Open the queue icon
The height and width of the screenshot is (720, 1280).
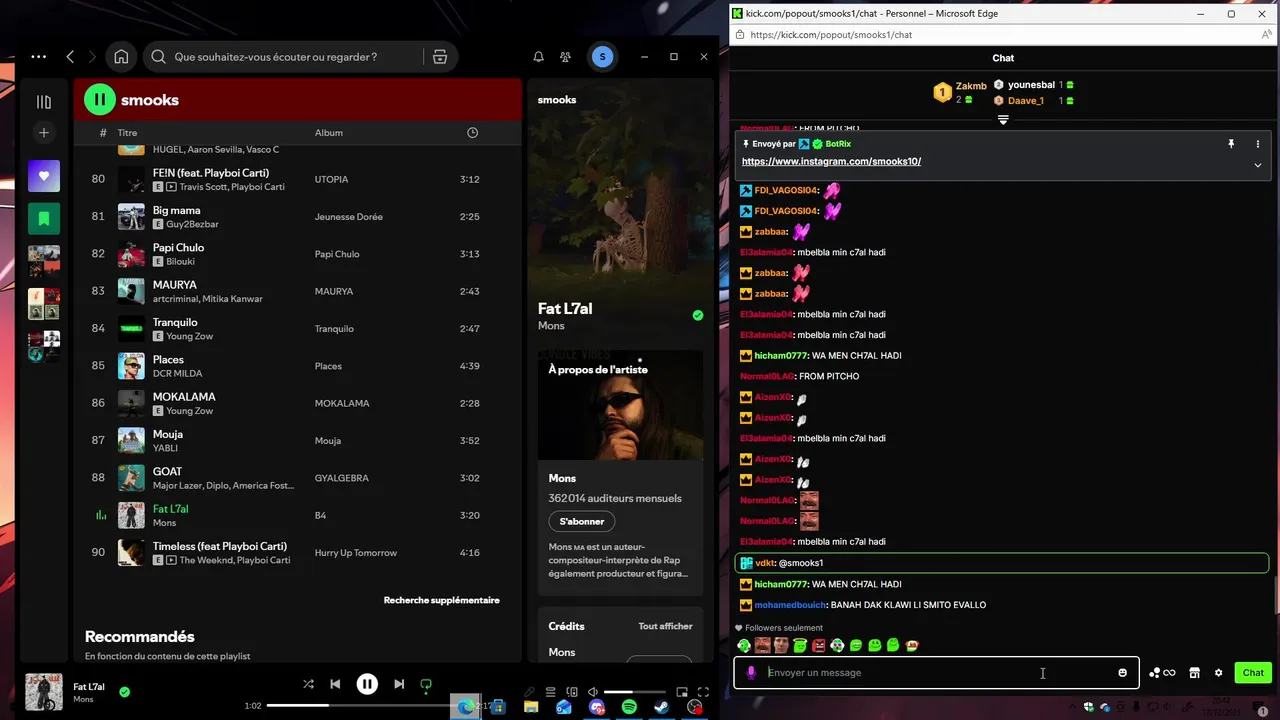pyautogui.click(x=552, y=692)
